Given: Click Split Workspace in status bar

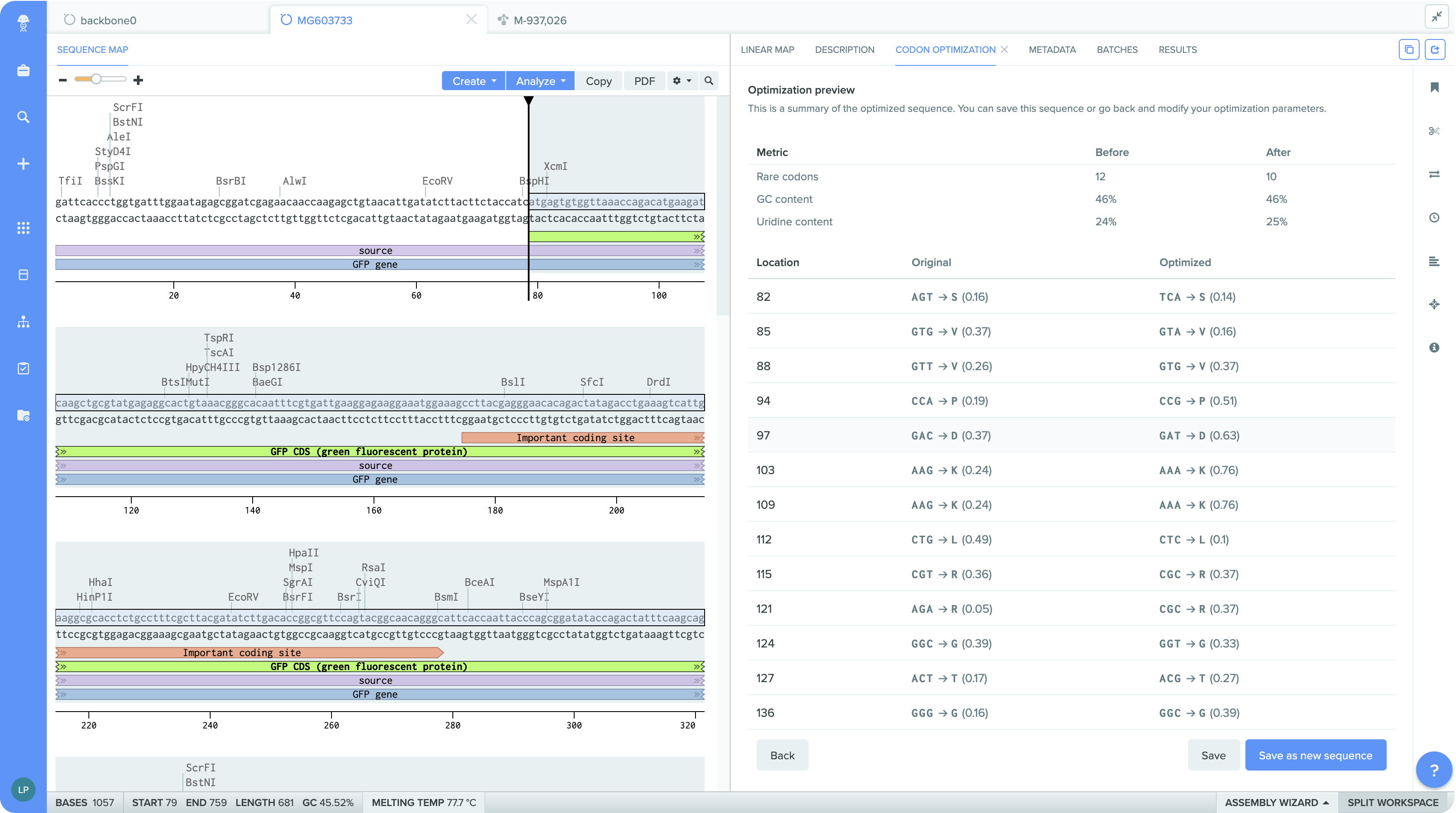Looking at the screenshot, I should tap(1393, 802).
